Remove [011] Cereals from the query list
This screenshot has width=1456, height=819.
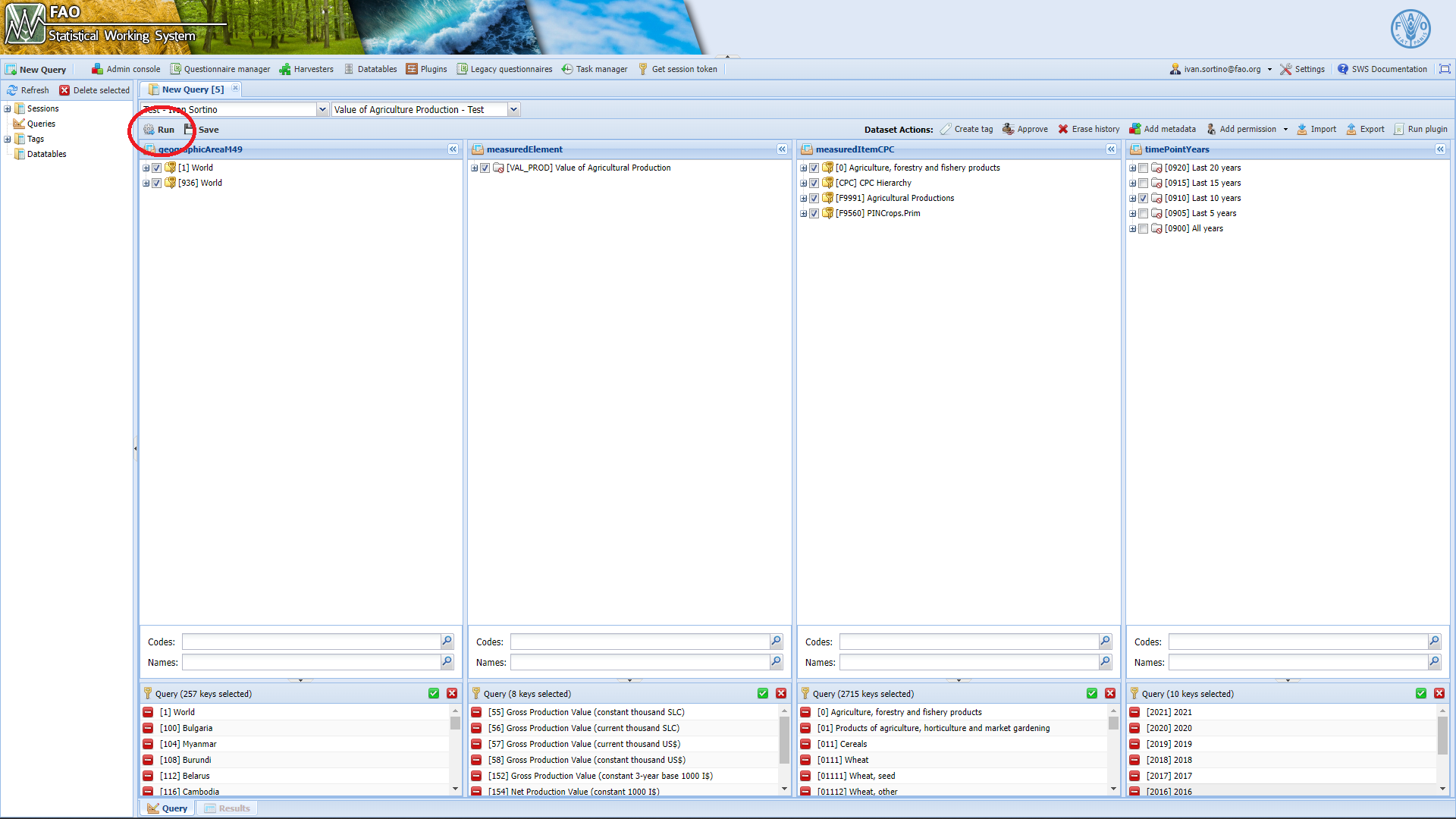pos(805,744)
